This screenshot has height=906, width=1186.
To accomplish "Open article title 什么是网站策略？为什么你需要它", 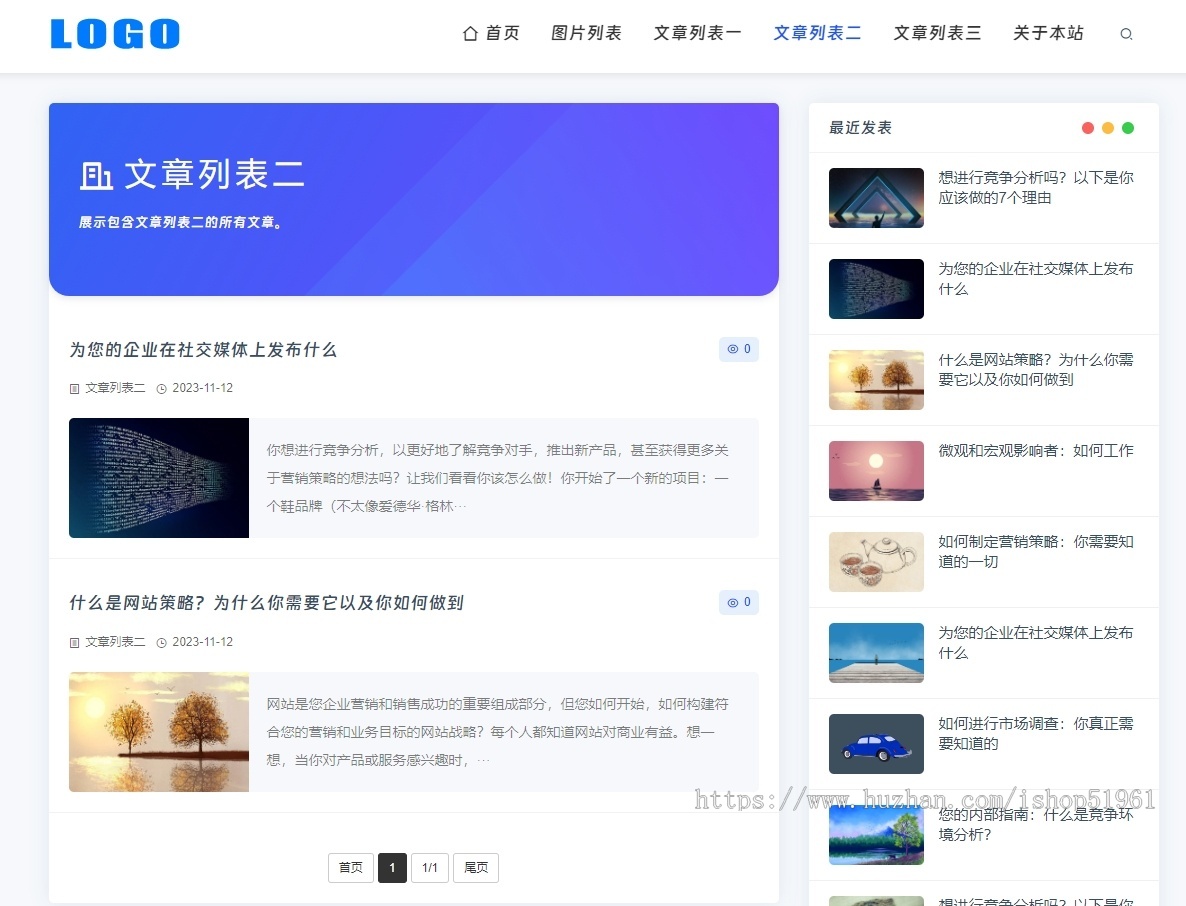I will click(266, 603).
